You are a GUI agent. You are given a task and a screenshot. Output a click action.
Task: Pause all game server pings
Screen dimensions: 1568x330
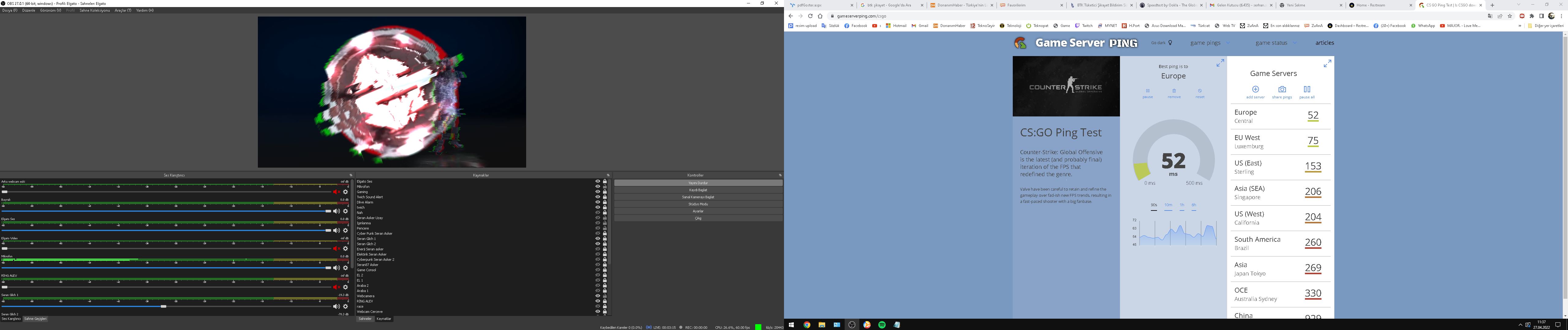coord(1307,89)
